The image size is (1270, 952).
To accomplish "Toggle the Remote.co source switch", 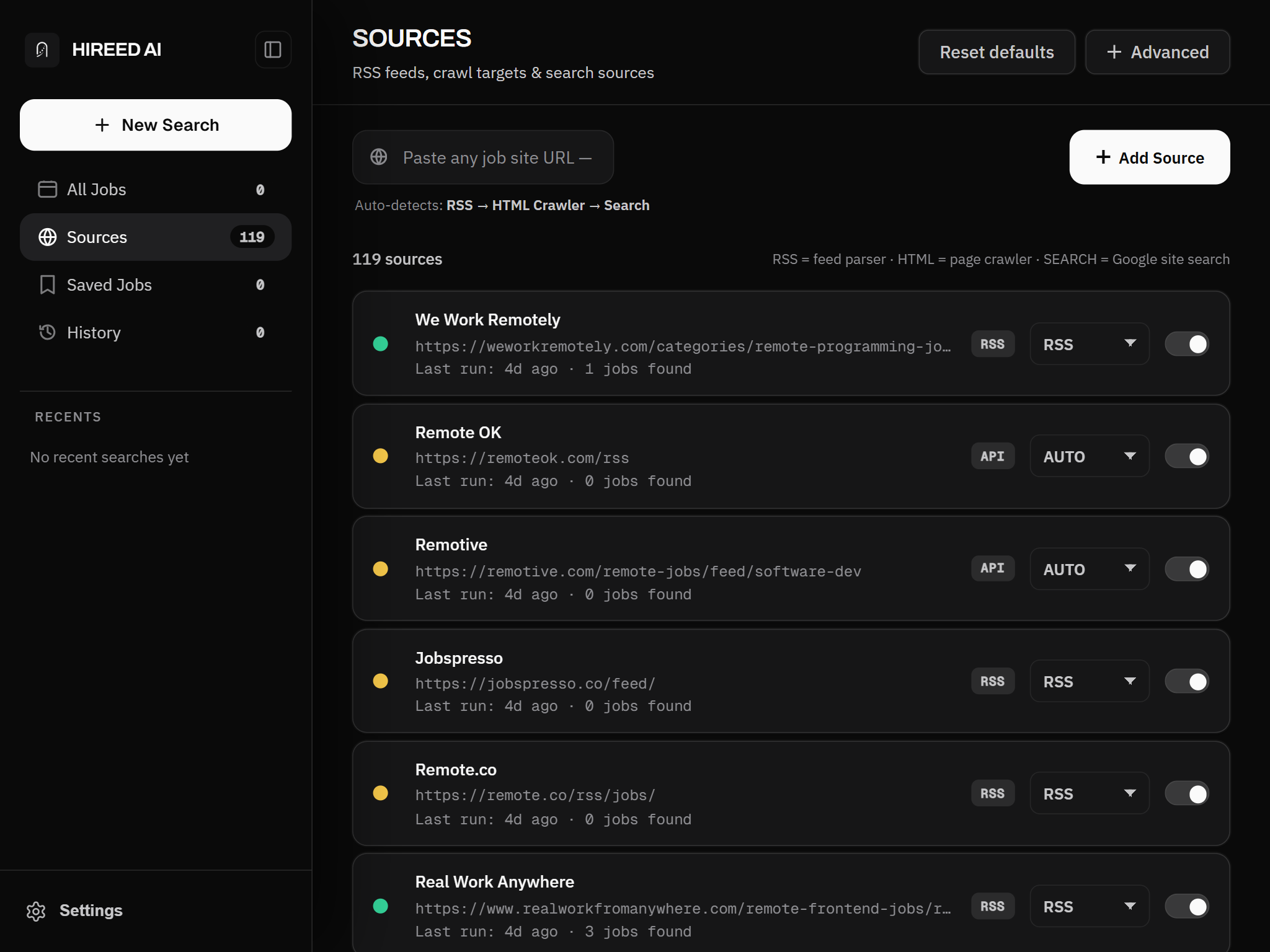I will (1187, 794).
